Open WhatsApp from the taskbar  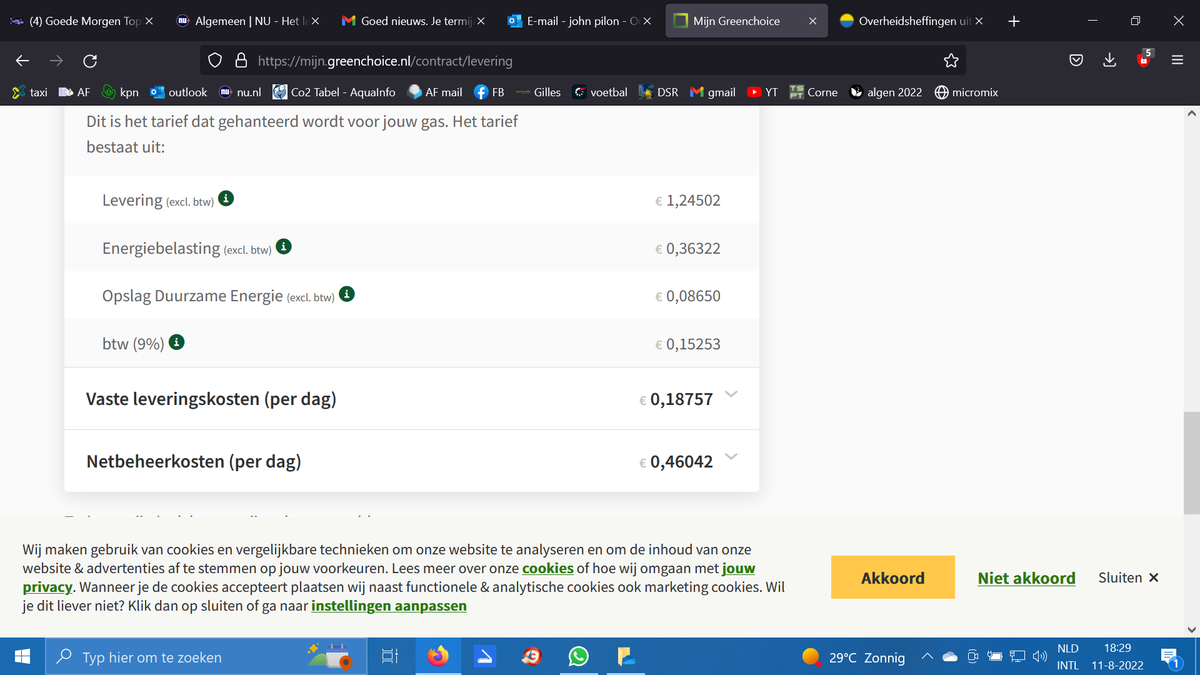pos(578,657)
